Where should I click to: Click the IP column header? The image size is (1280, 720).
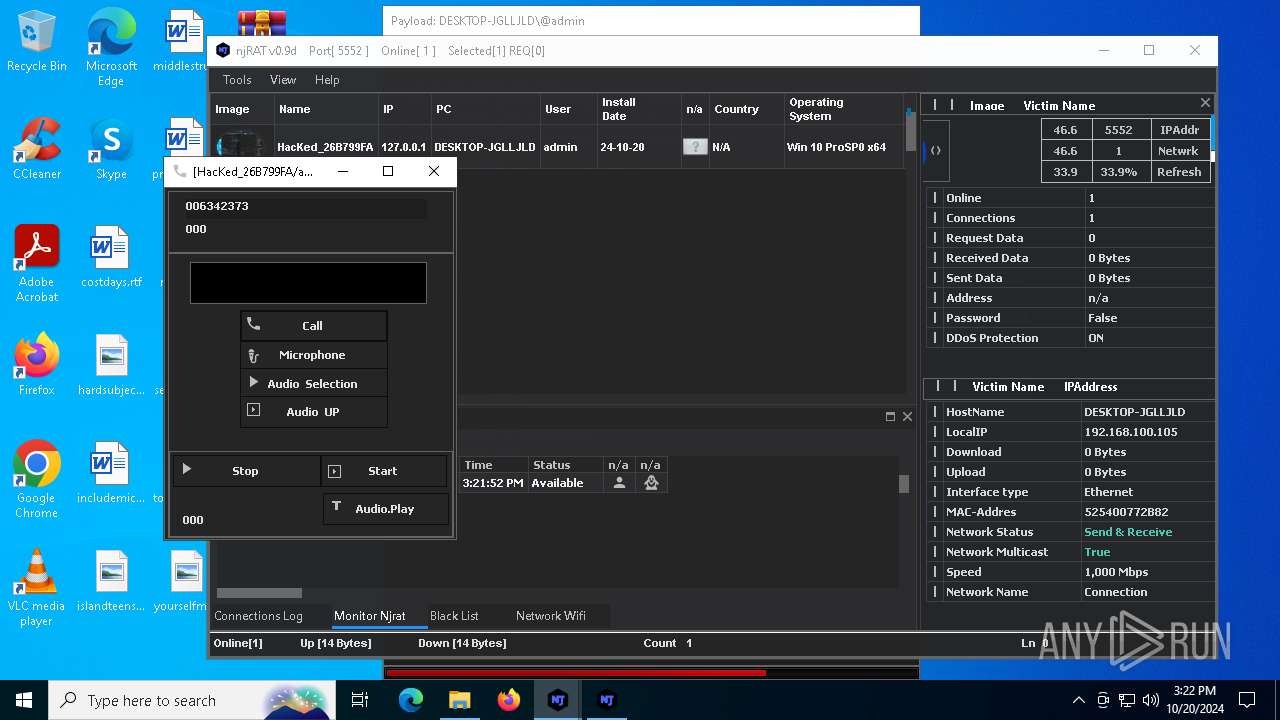click(404, 109)
